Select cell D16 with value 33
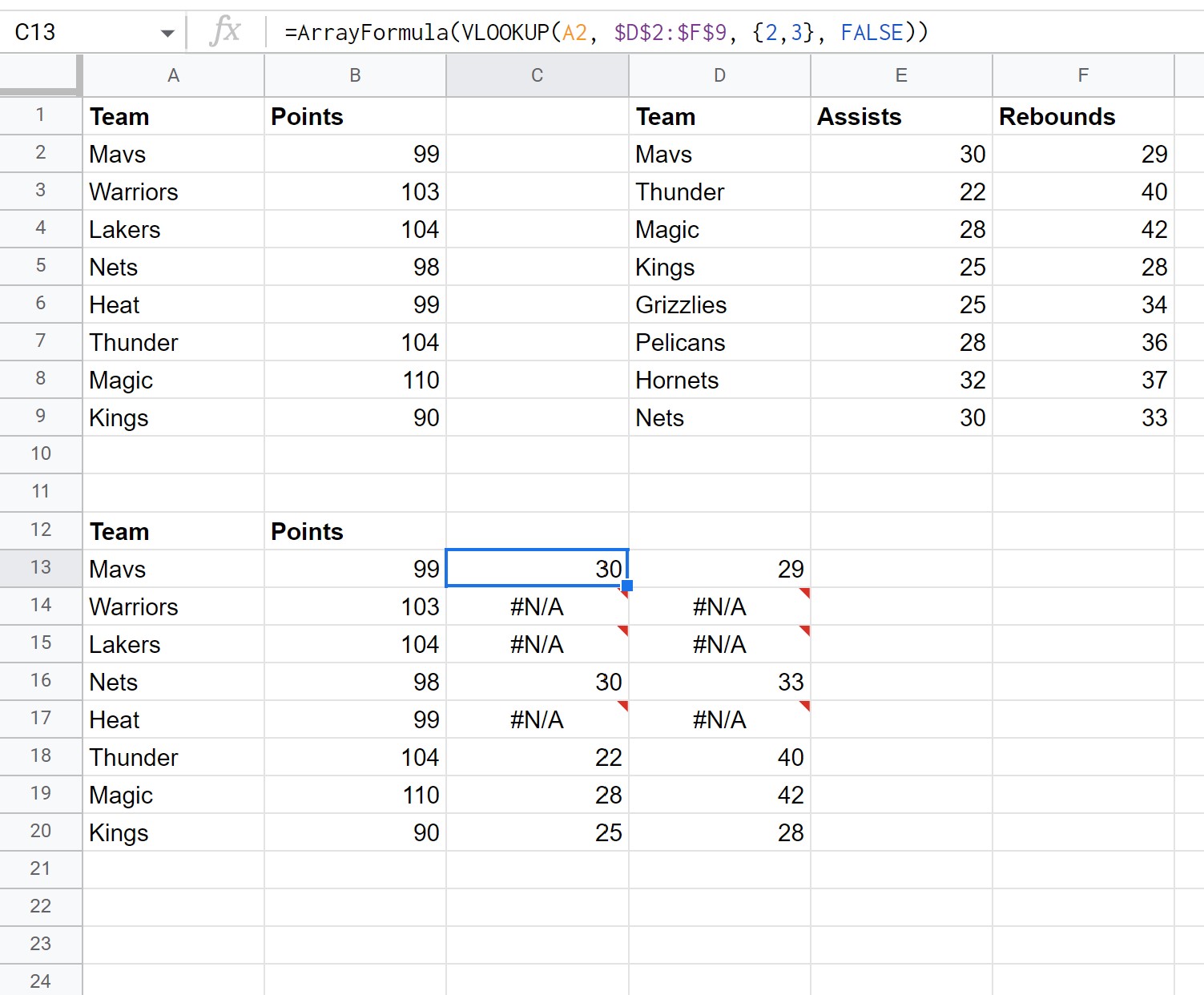Viewport: 1204px width, 995px height. (x=719, y=682)
